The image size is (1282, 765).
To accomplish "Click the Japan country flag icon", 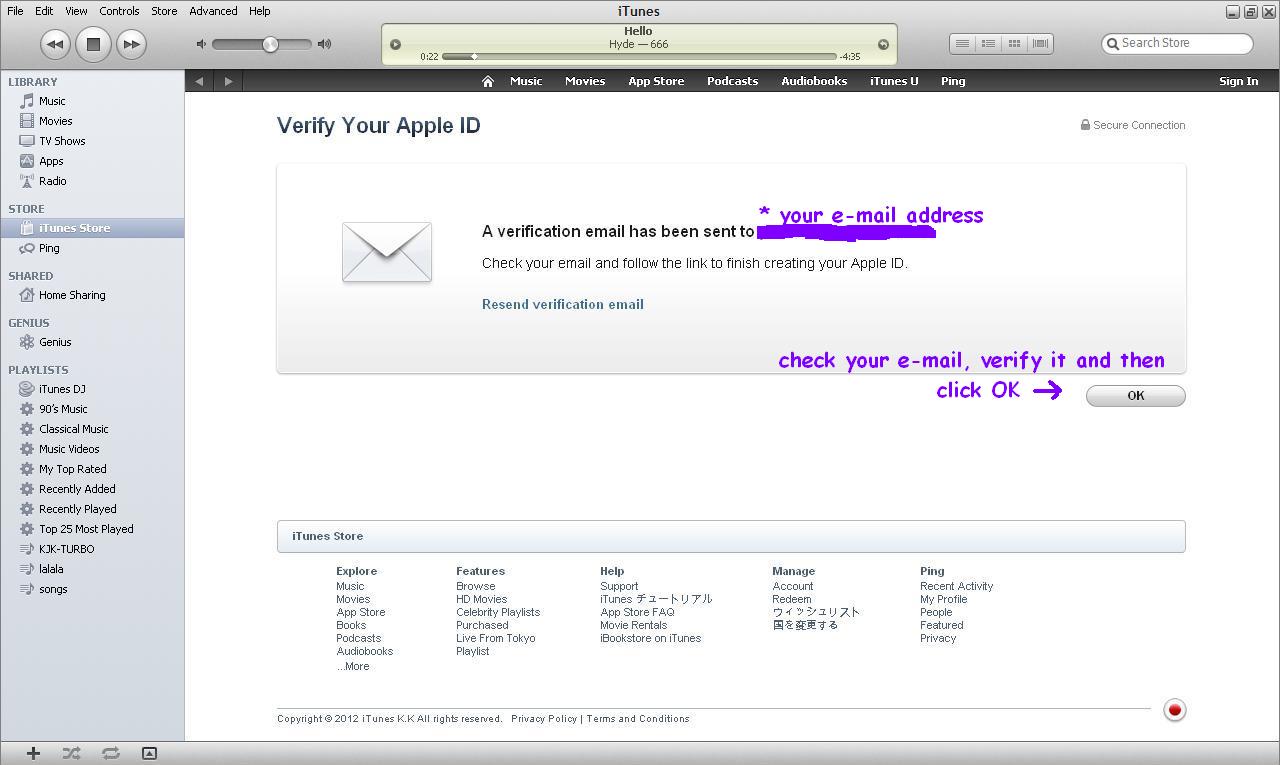I will [x=1175, y=710].
